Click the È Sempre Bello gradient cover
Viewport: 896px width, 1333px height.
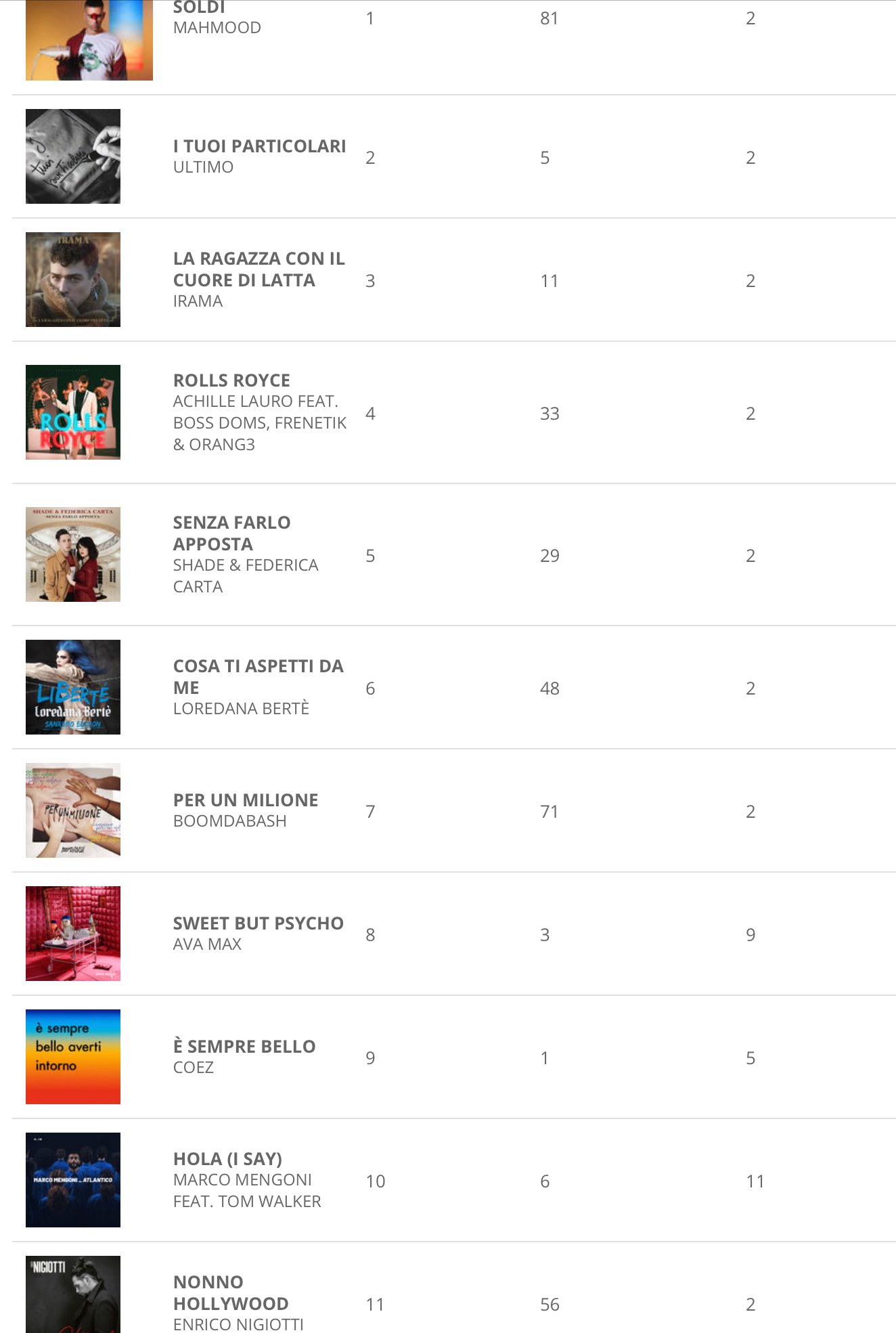[73, 1057]
